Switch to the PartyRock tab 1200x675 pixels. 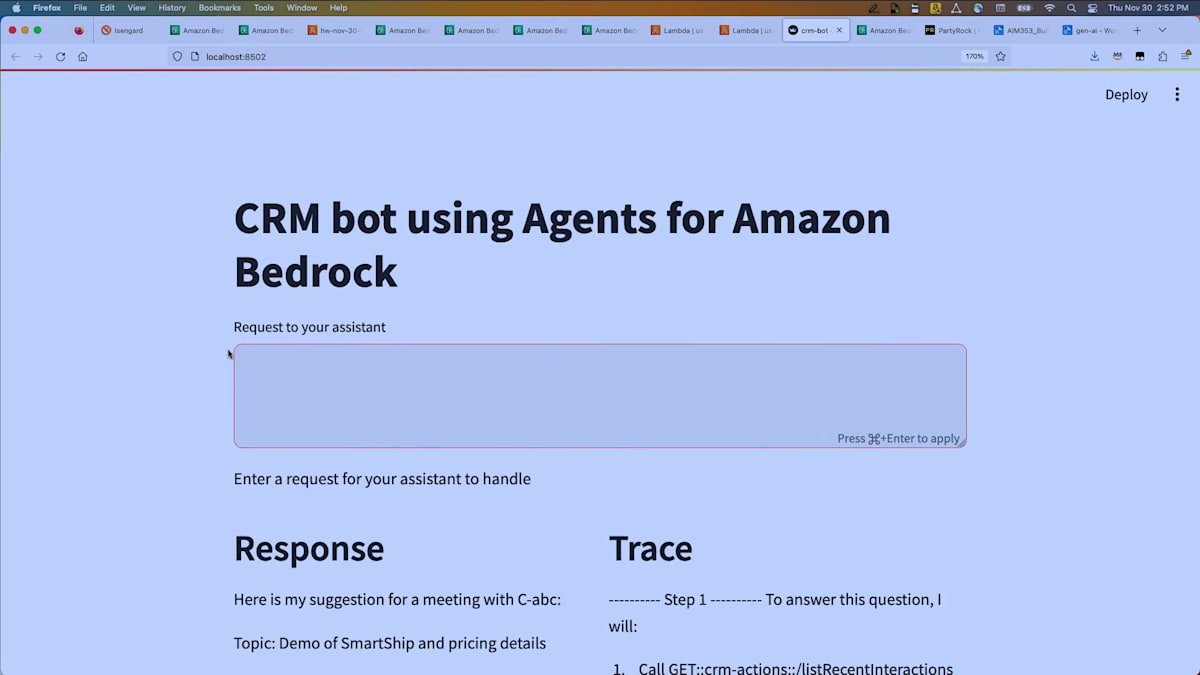952,30
